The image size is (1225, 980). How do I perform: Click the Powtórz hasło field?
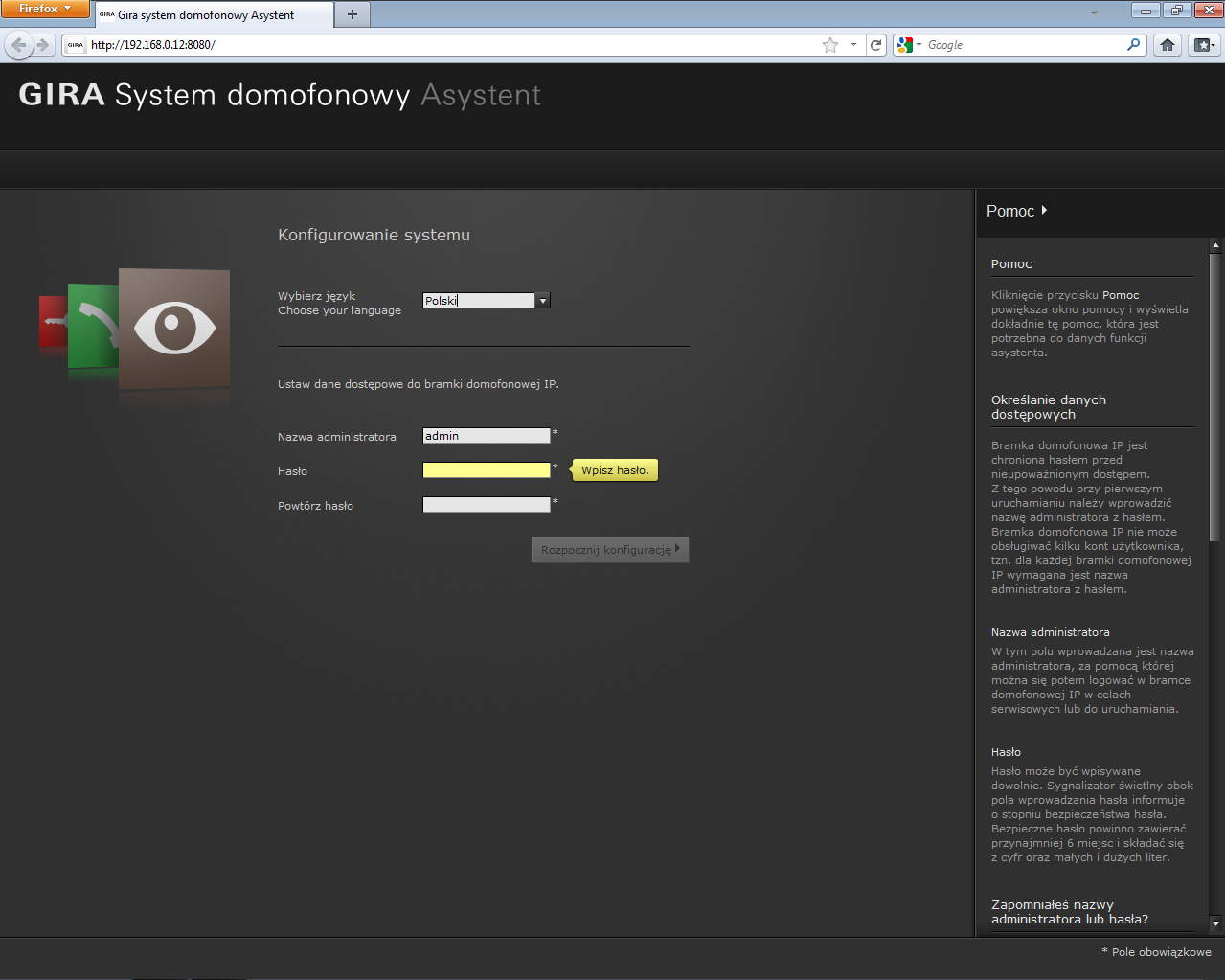click(x=487, y=505)
